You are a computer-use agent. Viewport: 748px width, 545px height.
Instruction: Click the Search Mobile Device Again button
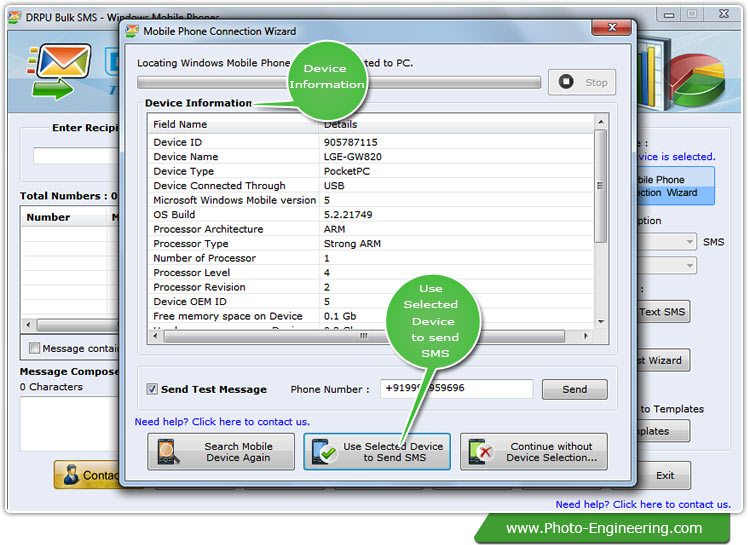coord(221,451)
